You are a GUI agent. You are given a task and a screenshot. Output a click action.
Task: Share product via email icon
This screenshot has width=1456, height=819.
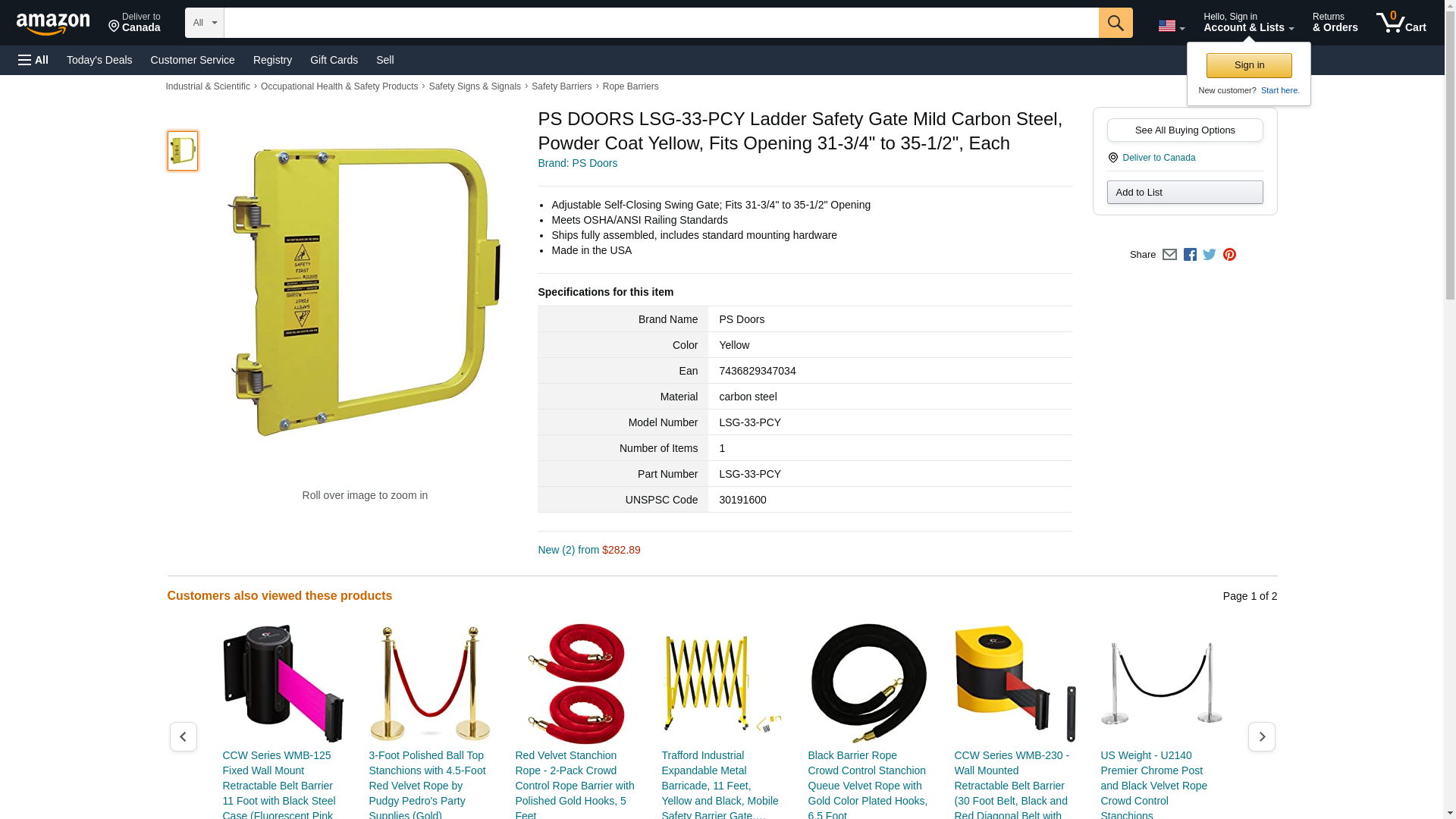pos(1169,255)
